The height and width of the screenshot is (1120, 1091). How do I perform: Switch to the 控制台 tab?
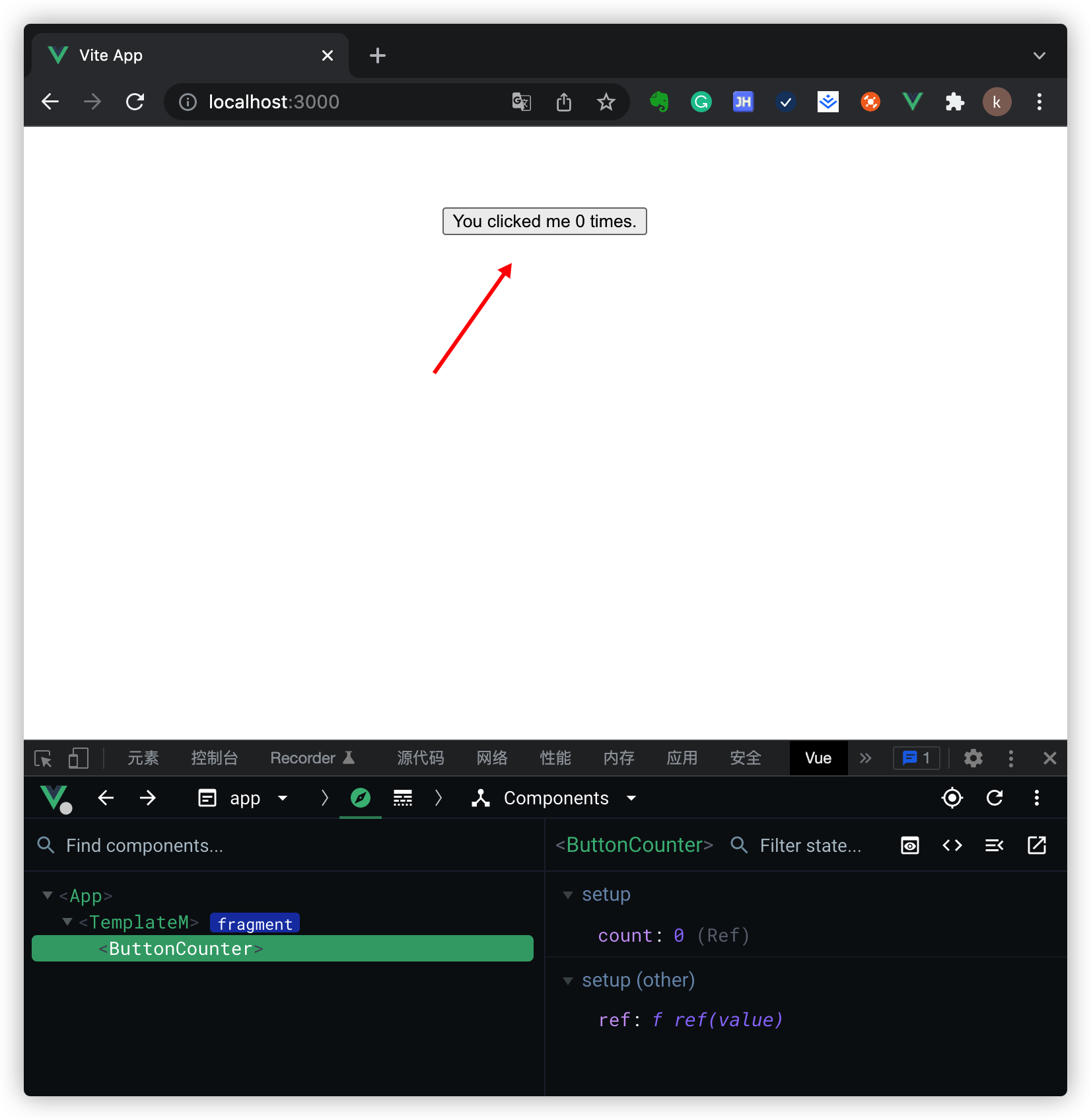pos(214,758)
